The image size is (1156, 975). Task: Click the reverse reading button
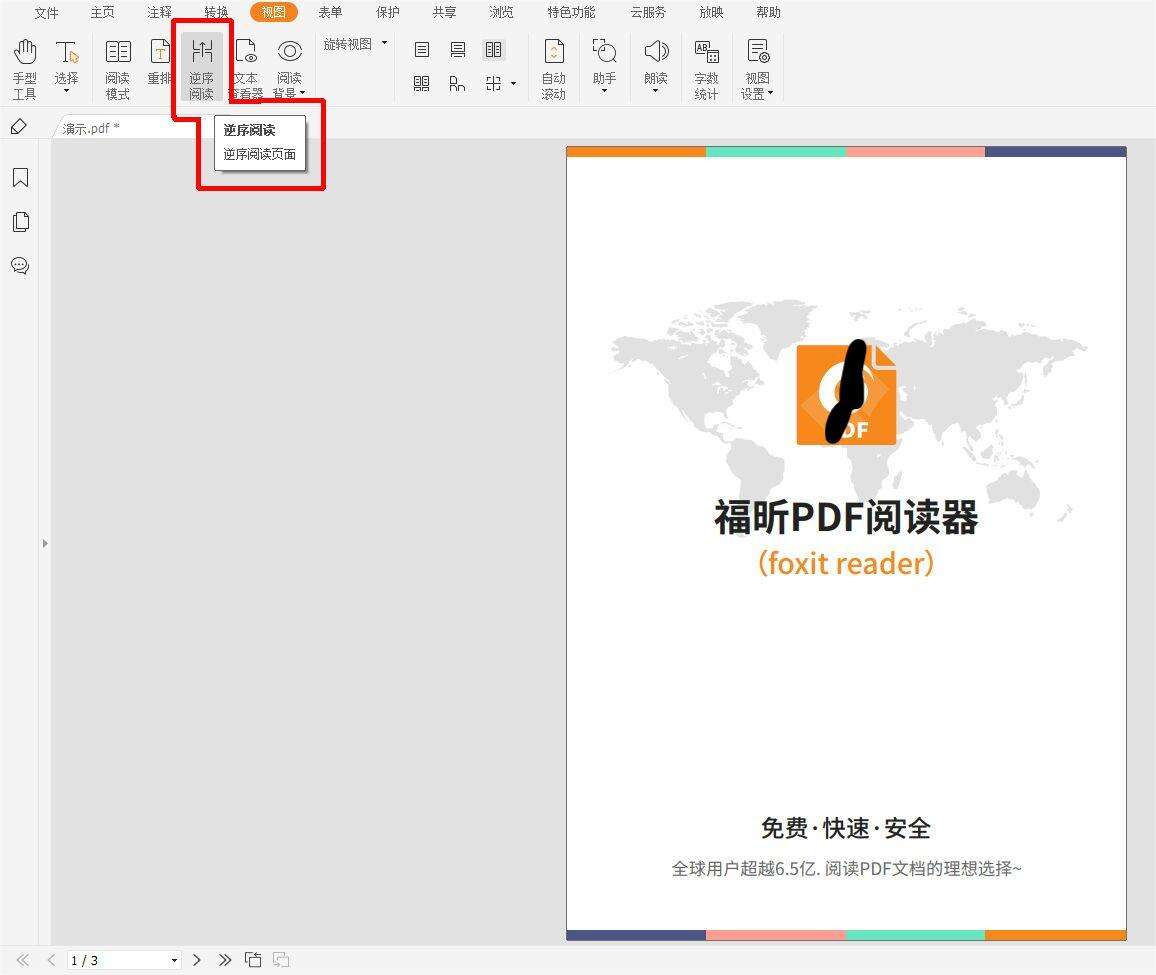202,67
